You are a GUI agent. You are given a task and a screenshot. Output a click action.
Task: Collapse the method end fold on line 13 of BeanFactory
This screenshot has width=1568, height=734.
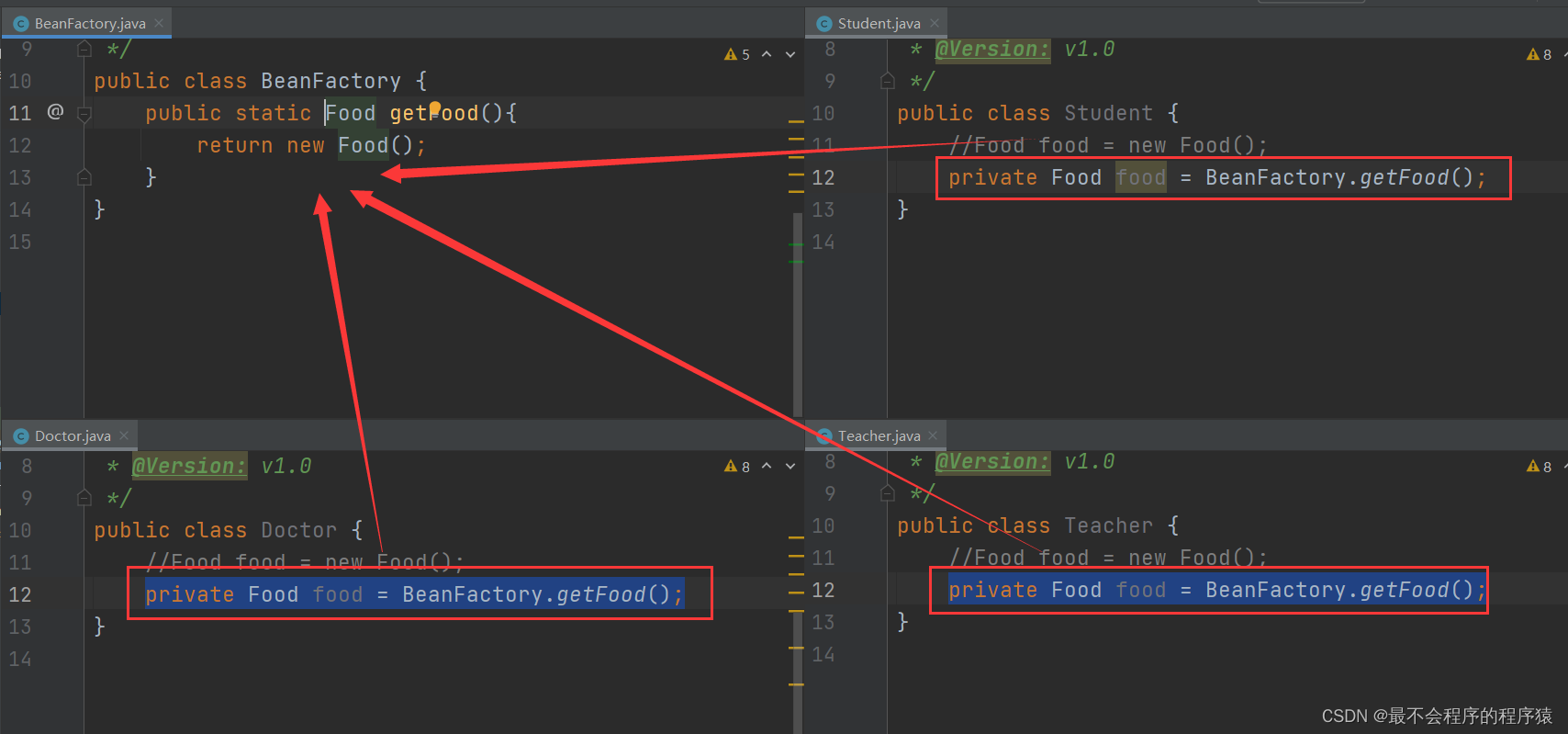(x=84, y=176)
